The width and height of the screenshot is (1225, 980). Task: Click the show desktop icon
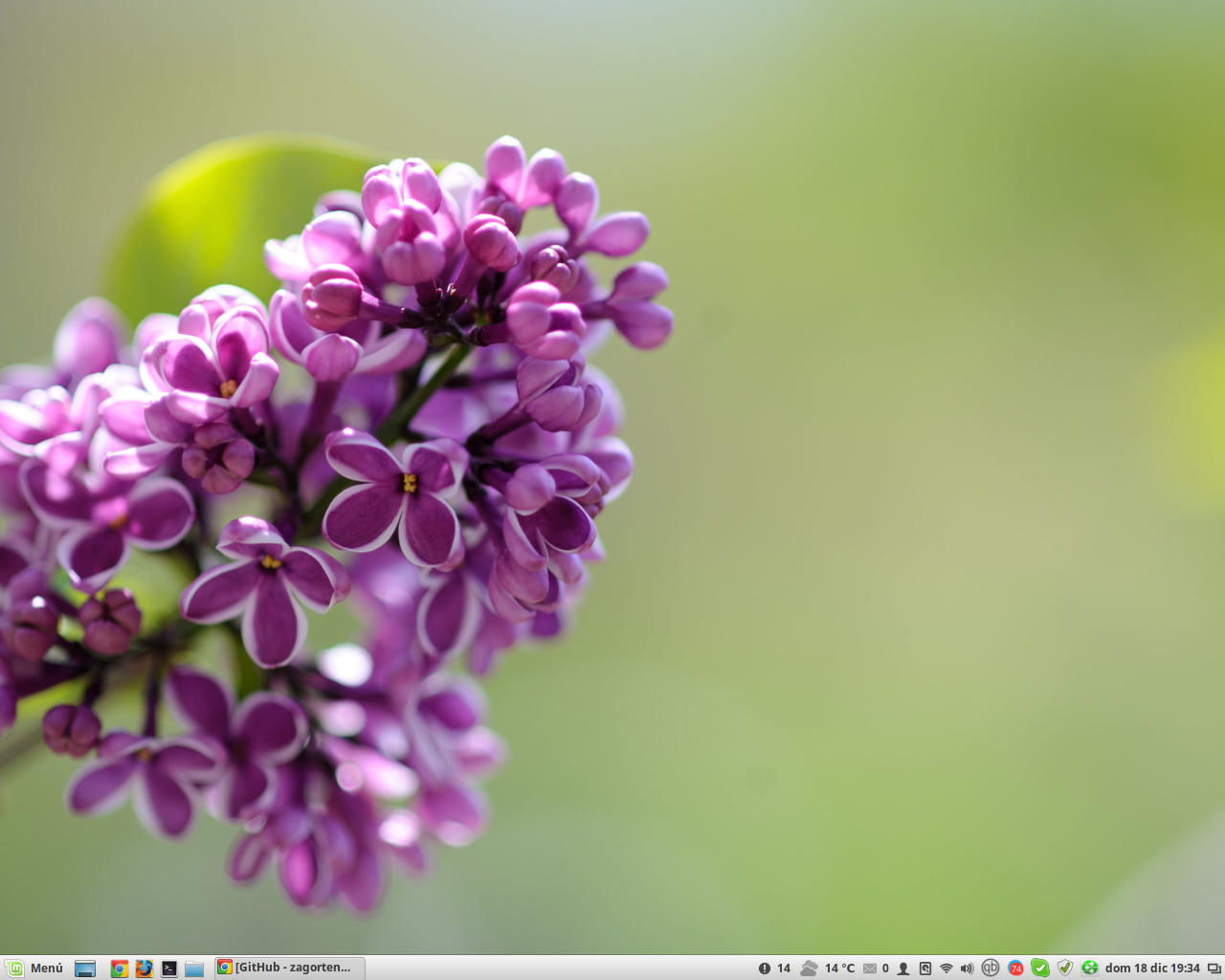[85, 969]
